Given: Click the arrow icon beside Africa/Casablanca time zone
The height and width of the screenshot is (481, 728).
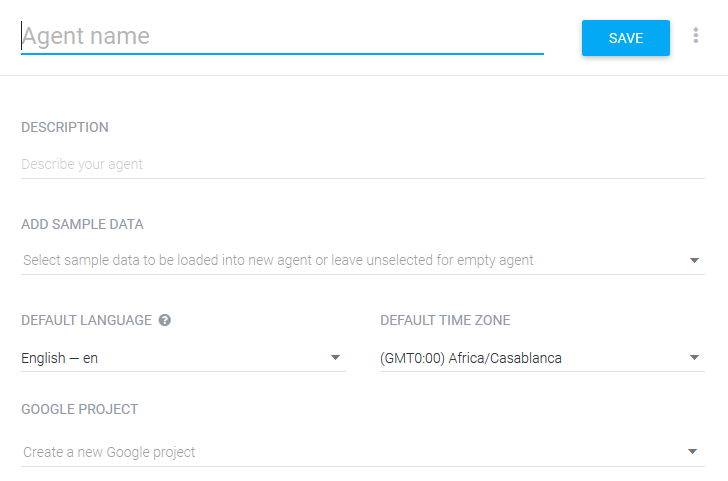Looking at the screenshot, I should tap(694, 358).
